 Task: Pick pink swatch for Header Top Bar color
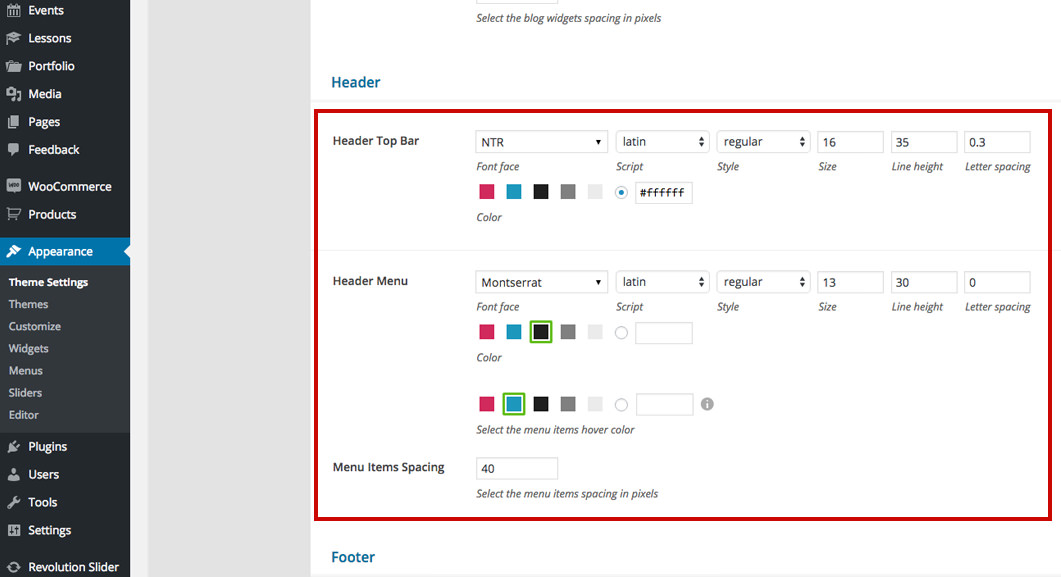487,191
